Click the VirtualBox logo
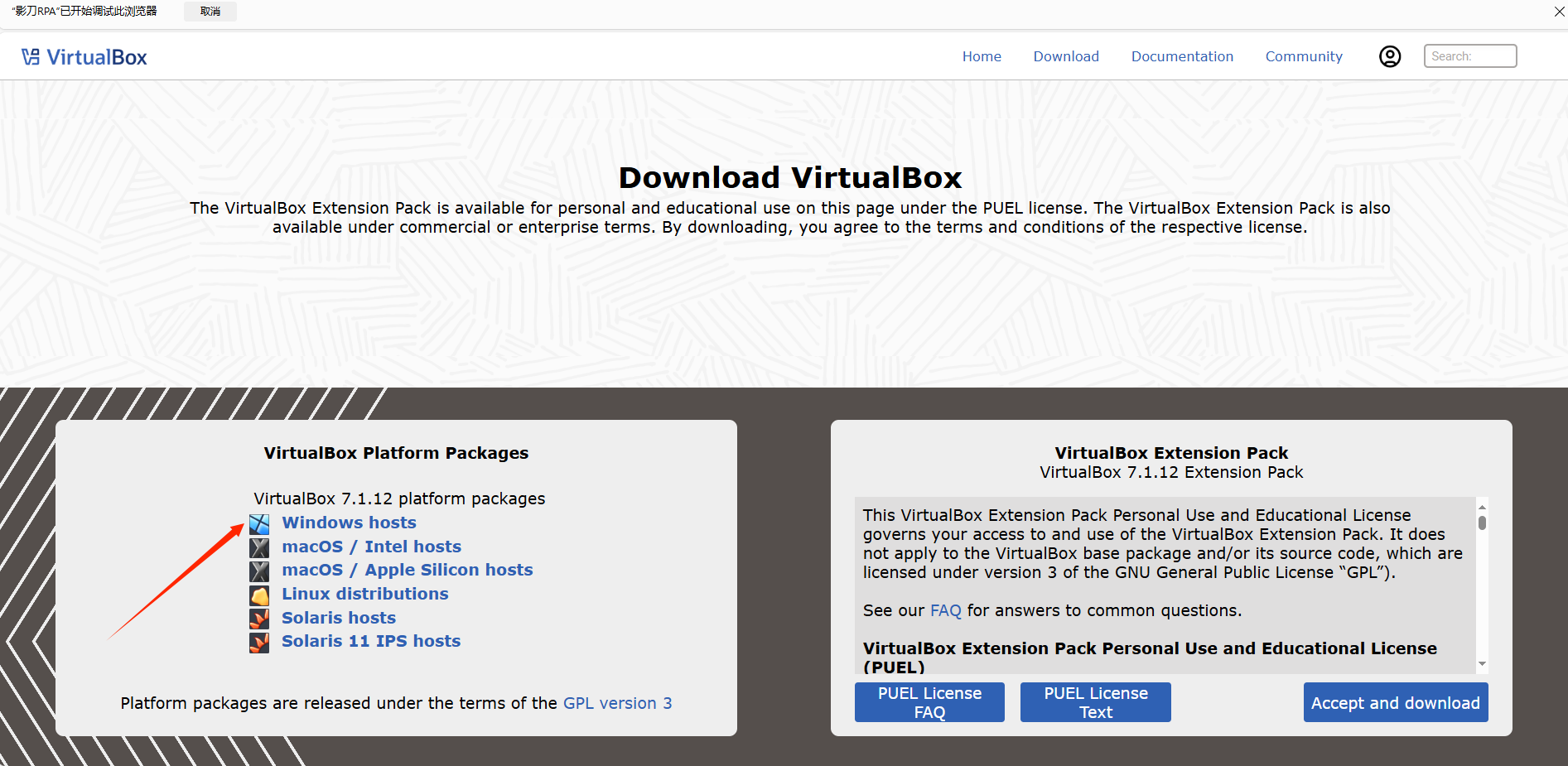Image resolution: width=1568 pixels, height=766 pixels. click(83, 55)
